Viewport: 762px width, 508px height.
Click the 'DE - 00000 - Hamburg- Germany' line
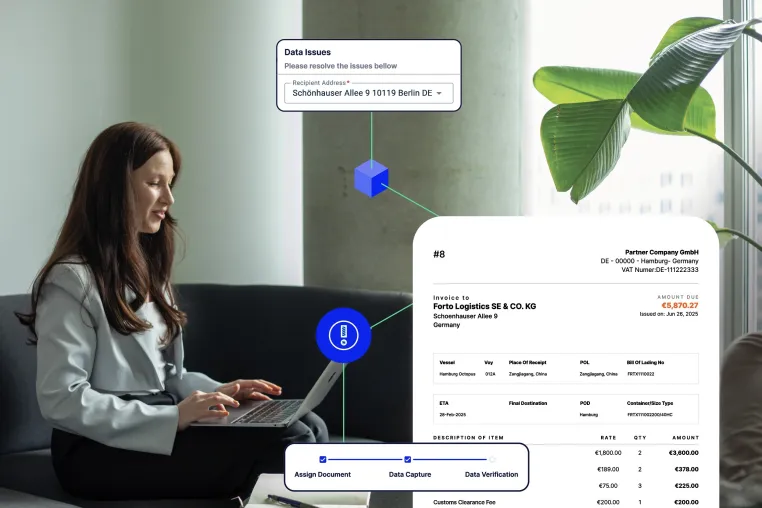pos(649,261)
